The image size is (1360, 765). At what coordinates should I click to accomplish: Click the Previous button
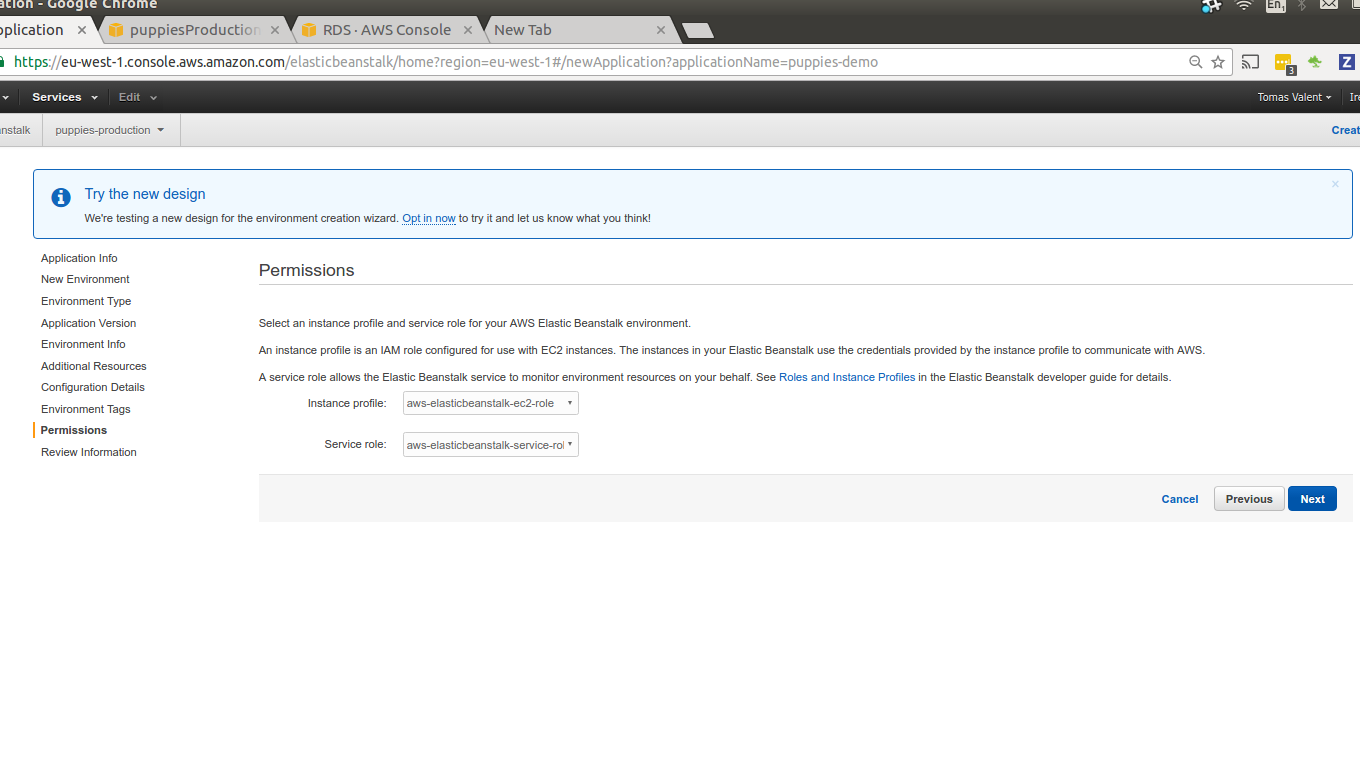click(x=1249, y=499)
